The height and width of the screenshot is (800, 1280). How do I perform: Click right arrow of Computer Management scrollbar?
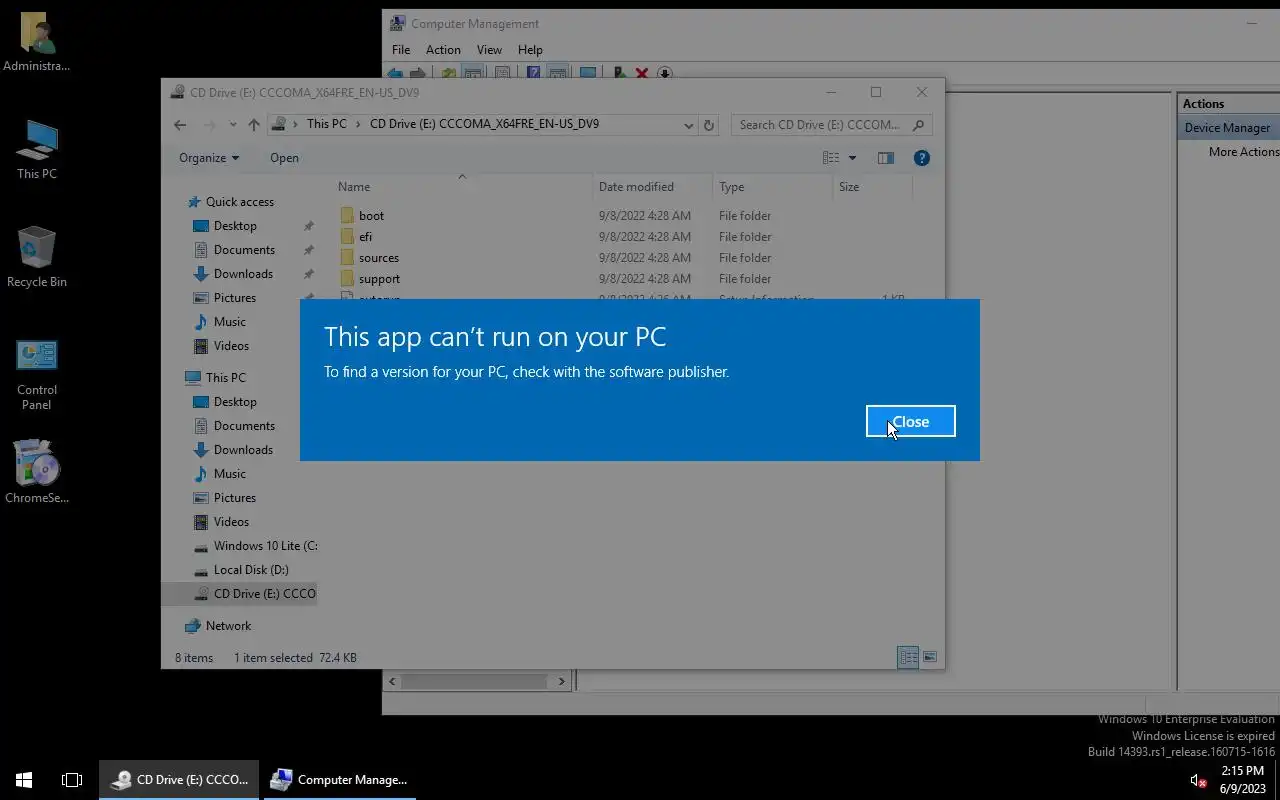click(561, 681)
